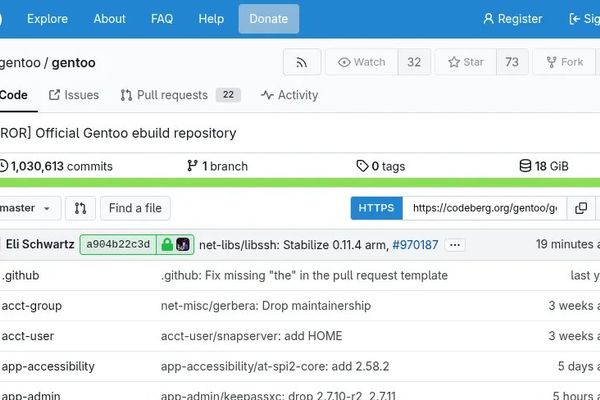Switch to the Issues tab

click(74, 95)
